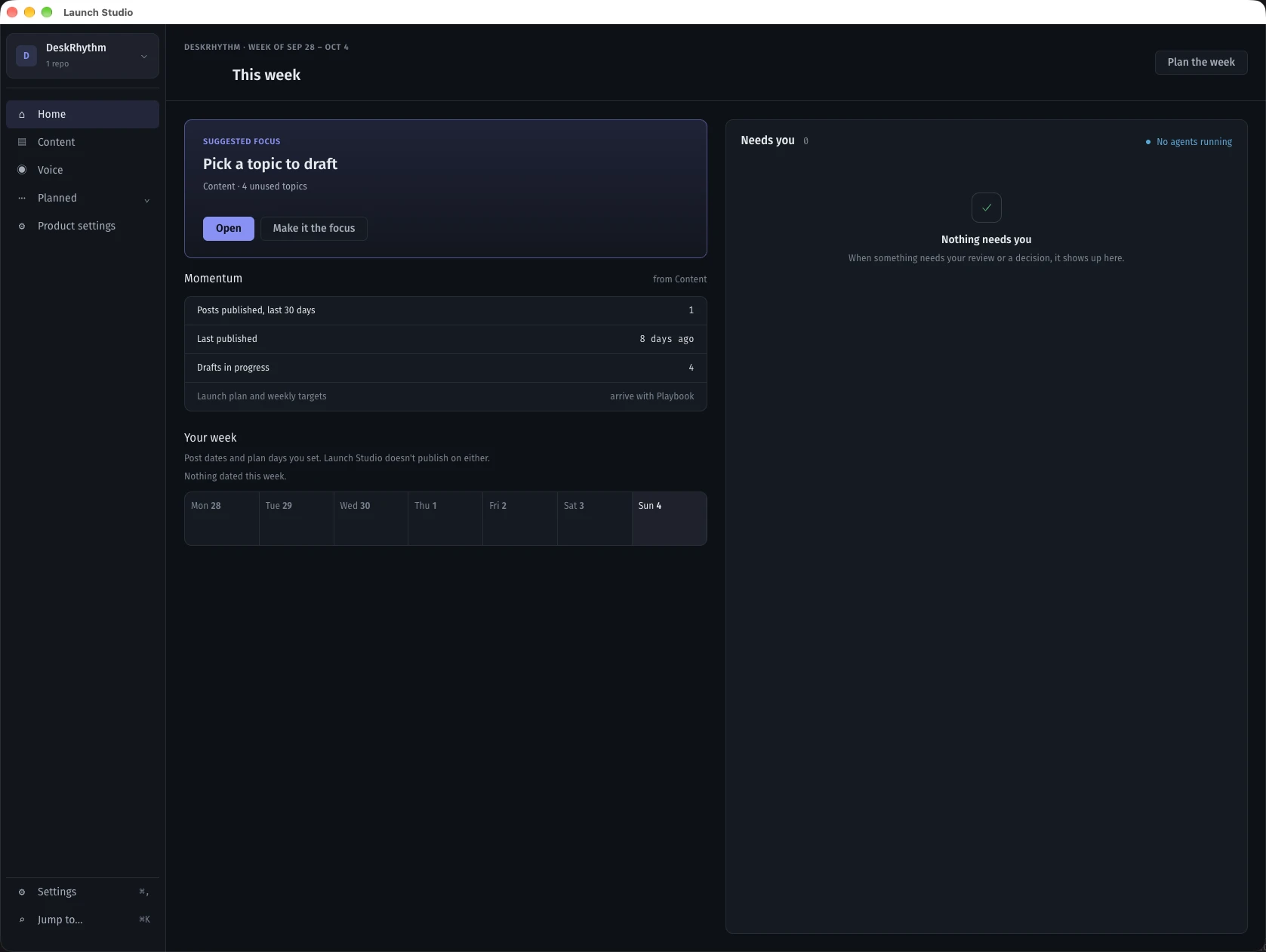The image size is (1266, 952).
Task: Select the Mon 28 day cell
Action: (x=222, y=519)
